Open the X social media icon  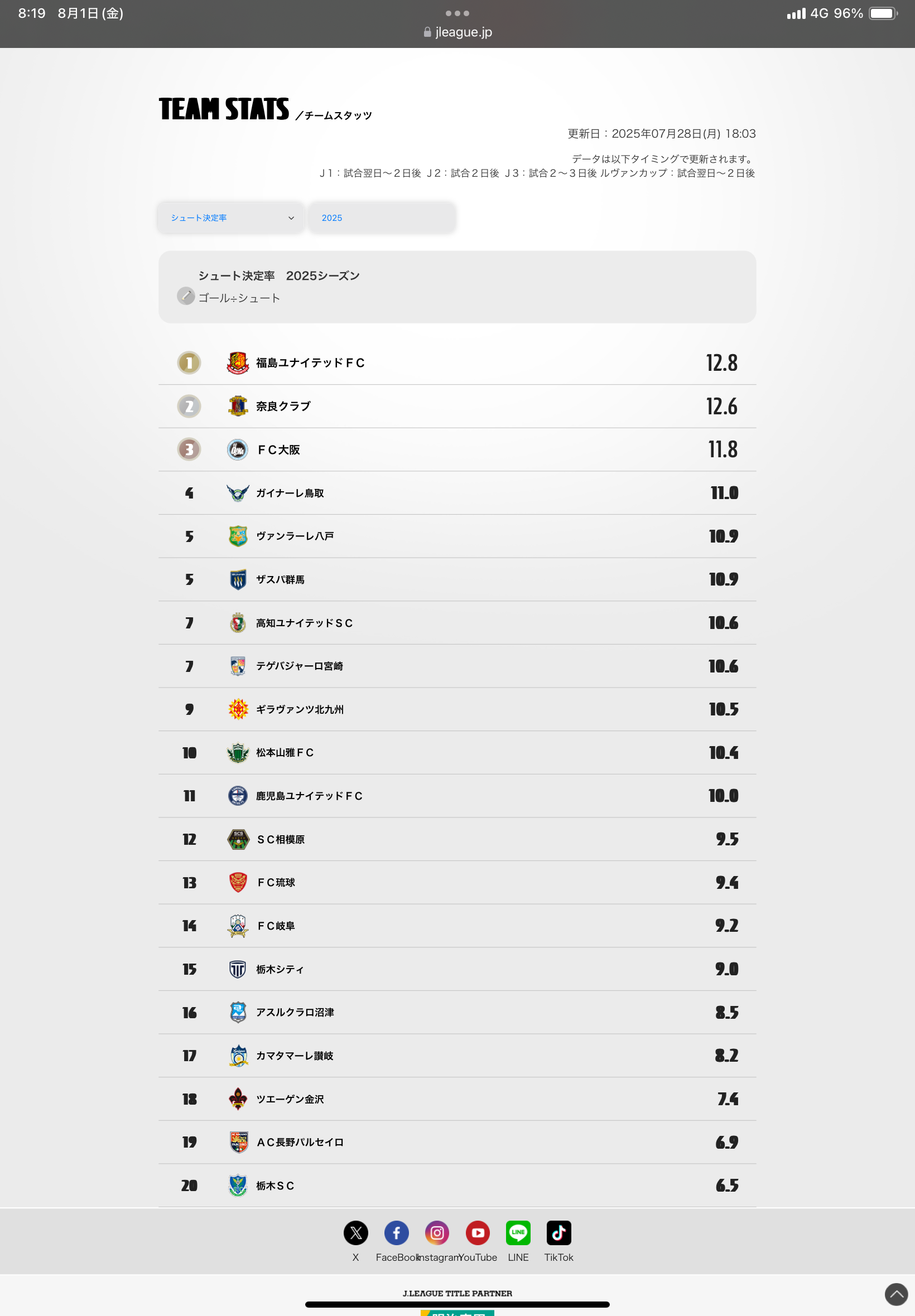pos(355,1232)
